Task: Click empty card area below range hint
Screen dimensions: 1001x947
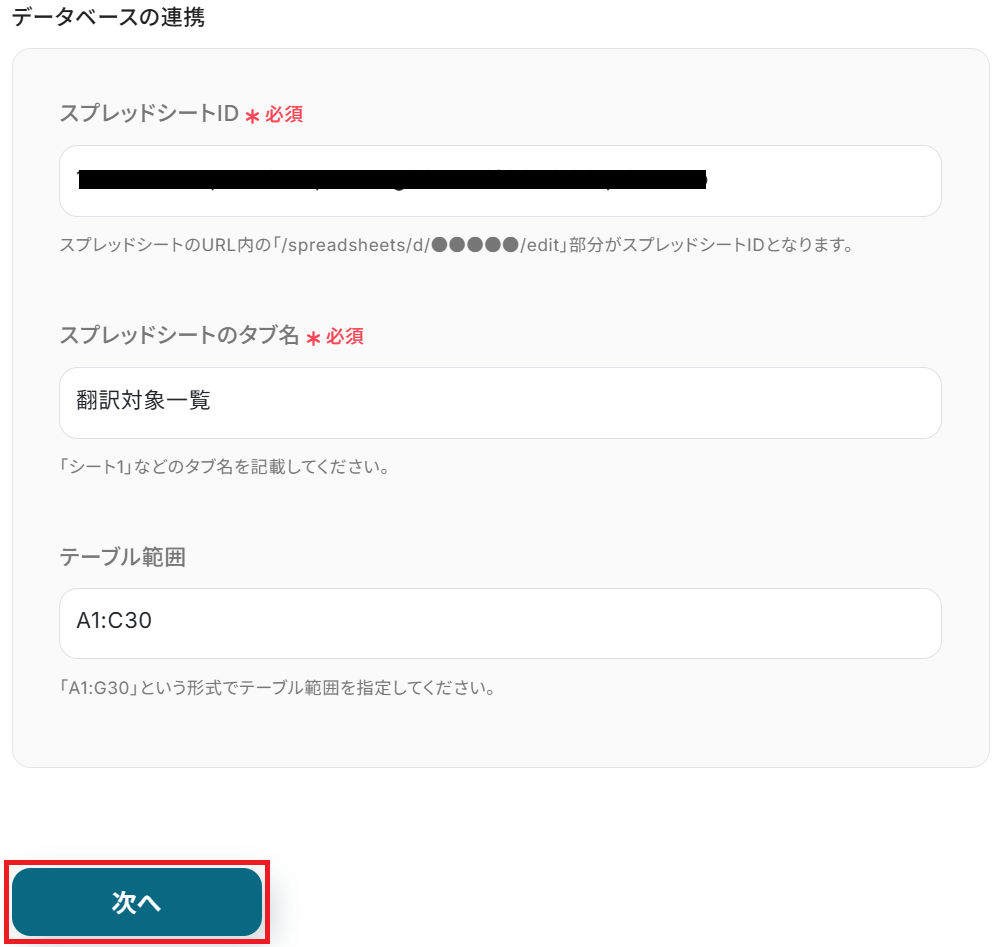Action: click(x=500, y=733)
